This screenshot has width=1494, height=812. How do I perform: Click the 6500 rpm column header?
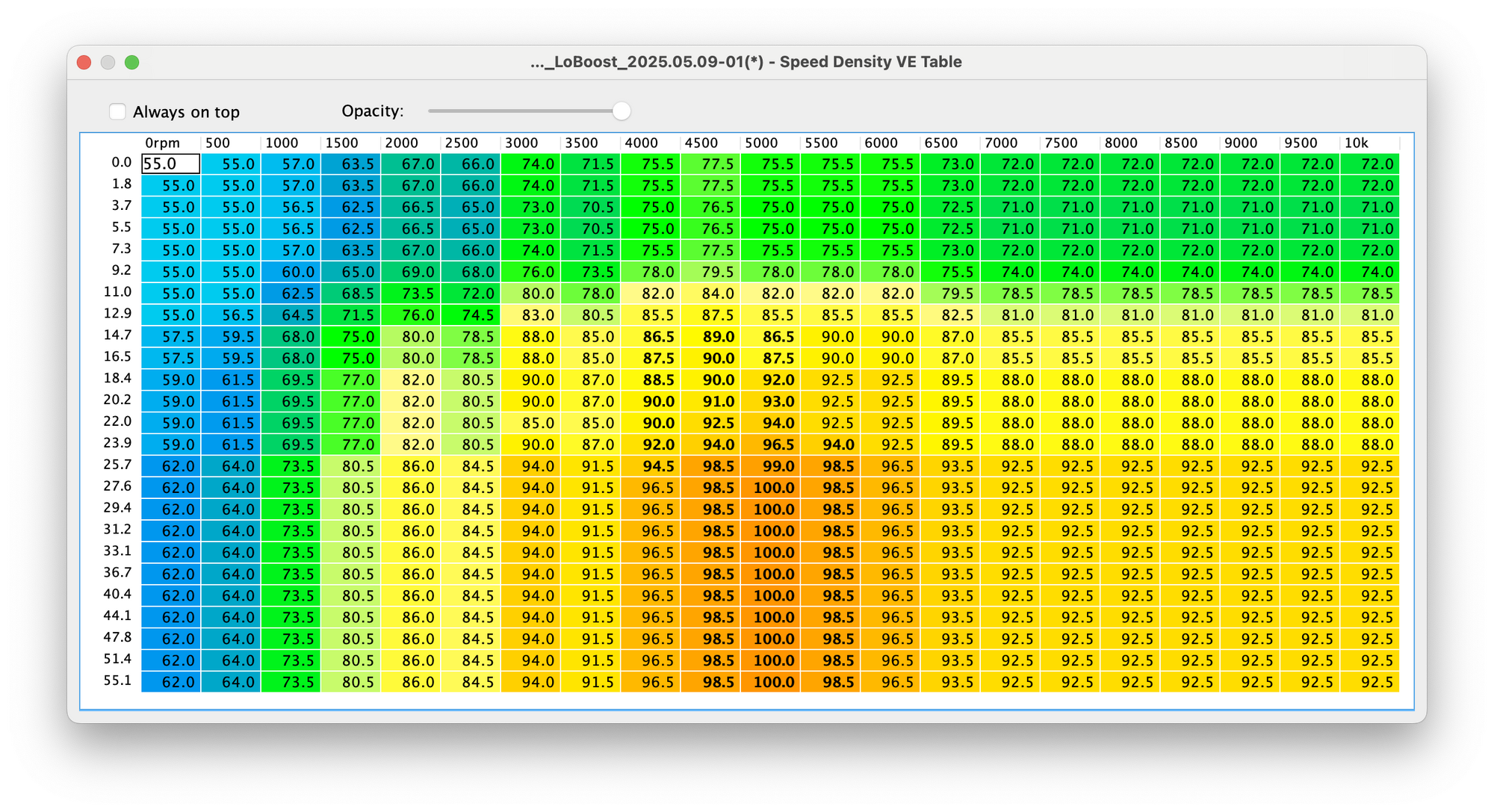(x=941, y=143)
